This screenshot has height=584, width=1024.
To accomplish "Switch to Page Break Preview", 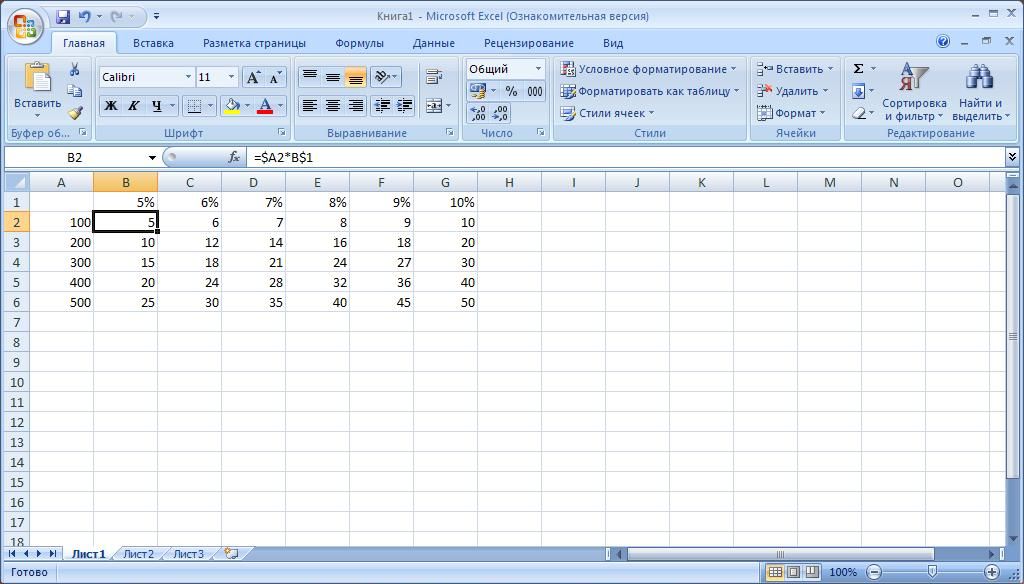I will [812, 572].
